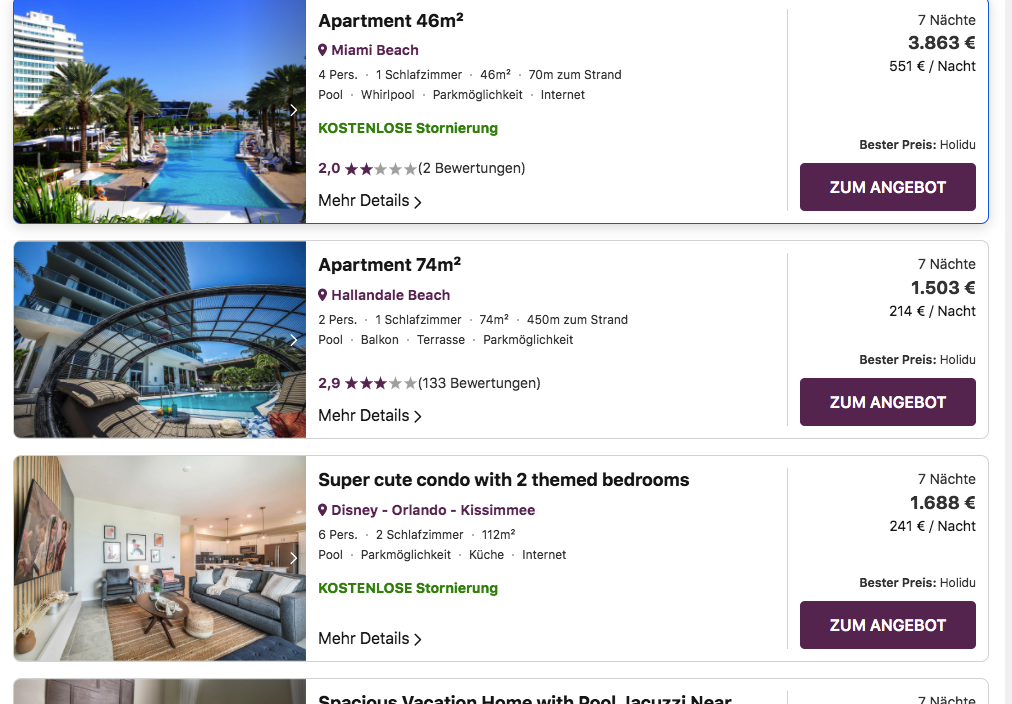Open the Apartment 46m² listing title

click(390, 21)
